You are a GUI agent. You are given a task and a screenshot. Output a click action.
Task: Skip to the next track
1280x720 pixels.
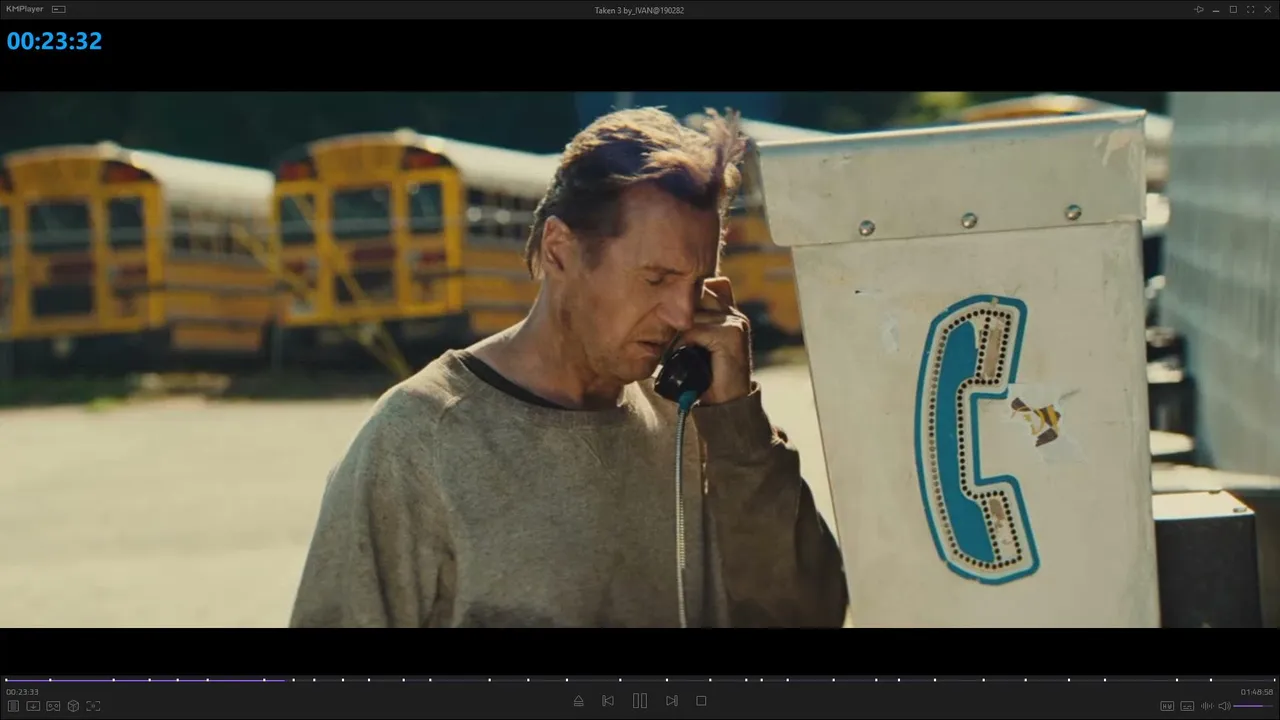click(672, 701)
